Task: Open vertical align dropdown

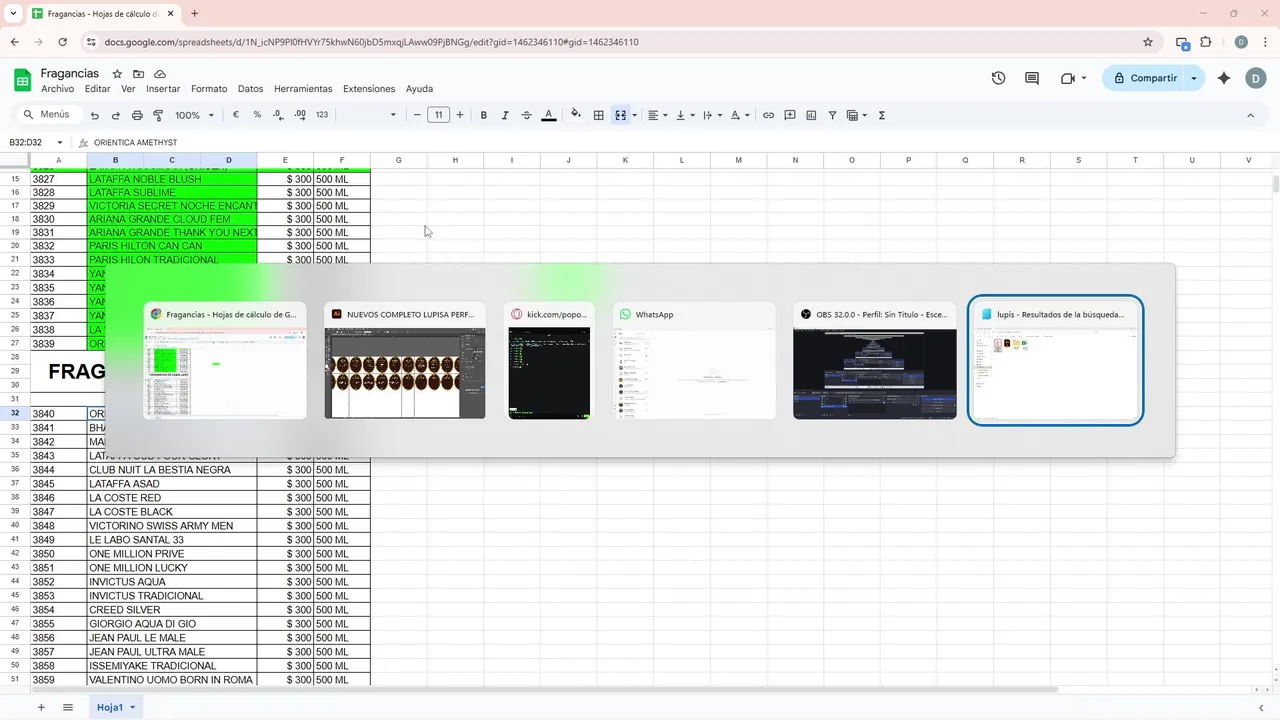Action: (x=685, y=115)
